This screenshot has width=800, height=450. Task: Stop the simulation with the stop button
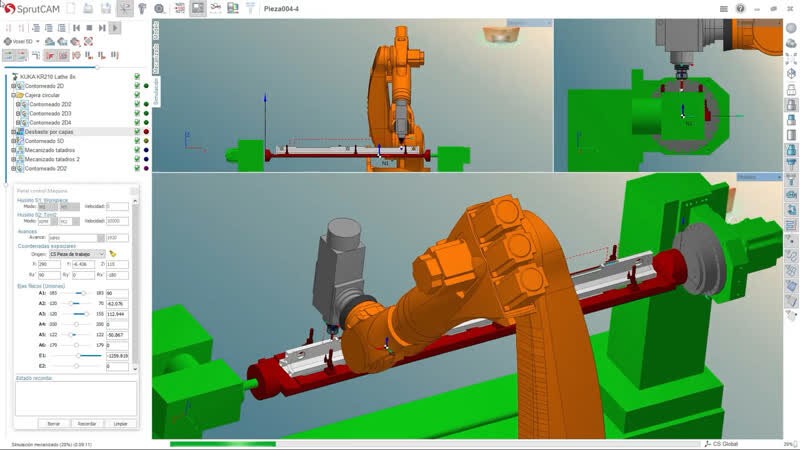89,28
